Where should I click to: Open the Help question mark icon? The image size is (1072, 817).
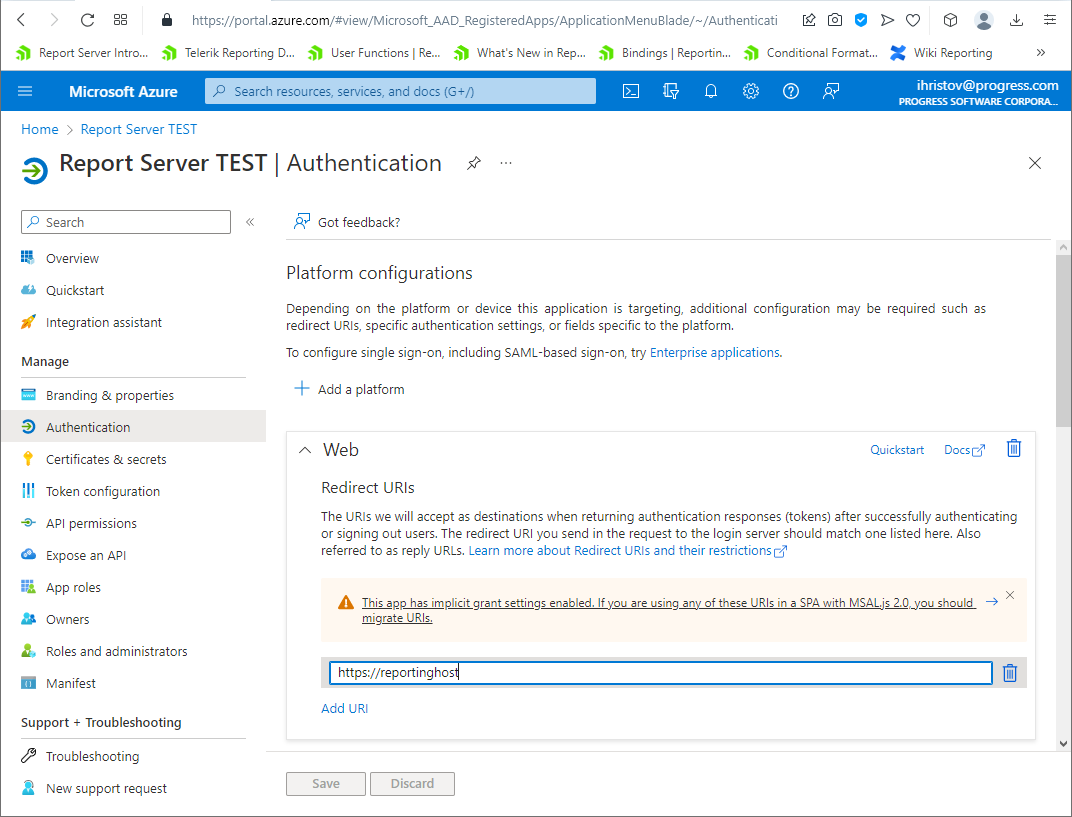tap(791, 91)
